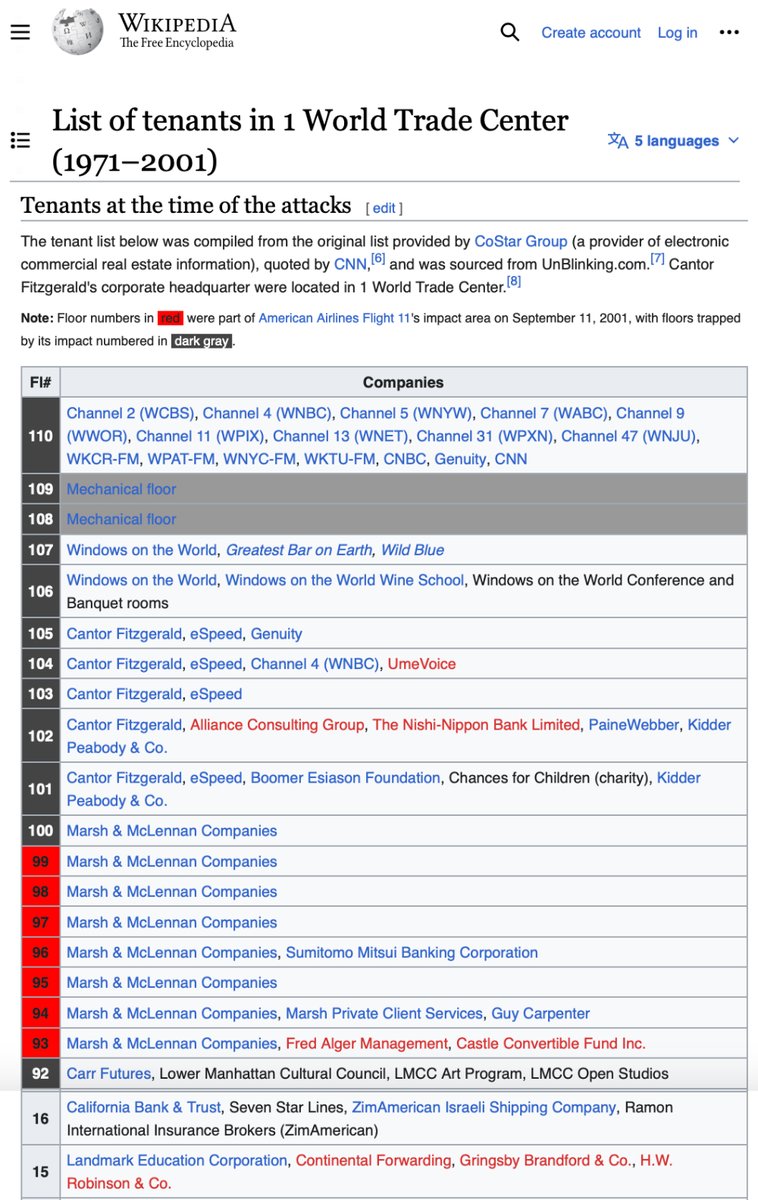Expand the 5 languages dropdown
Image resolution: width=758 pixels, height=1200 pixels.
[x=674, y=141]
